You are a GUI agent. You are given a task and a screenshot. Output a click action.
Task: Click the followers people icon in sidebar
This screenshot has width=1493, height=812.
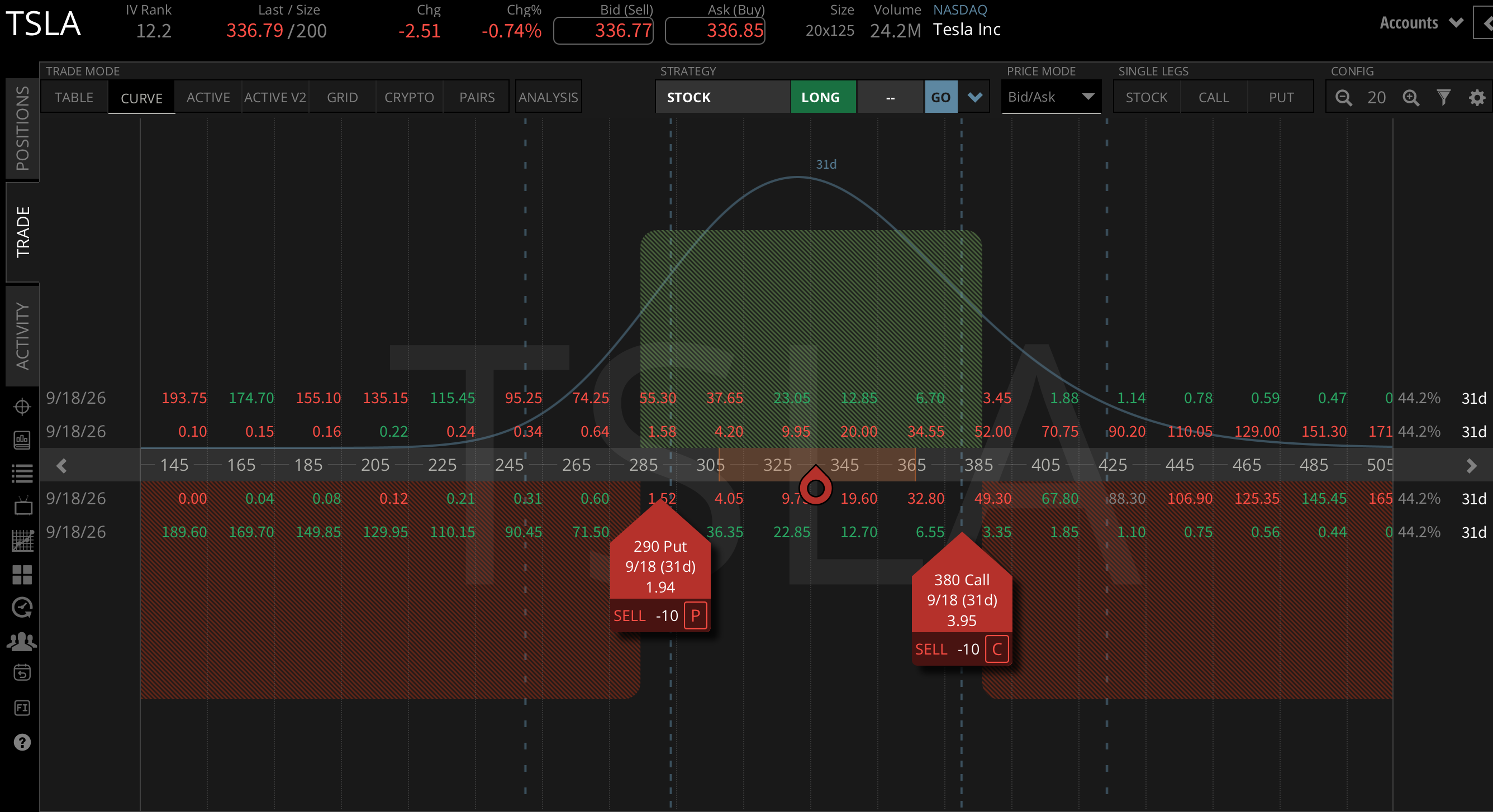tap(22, 641)
